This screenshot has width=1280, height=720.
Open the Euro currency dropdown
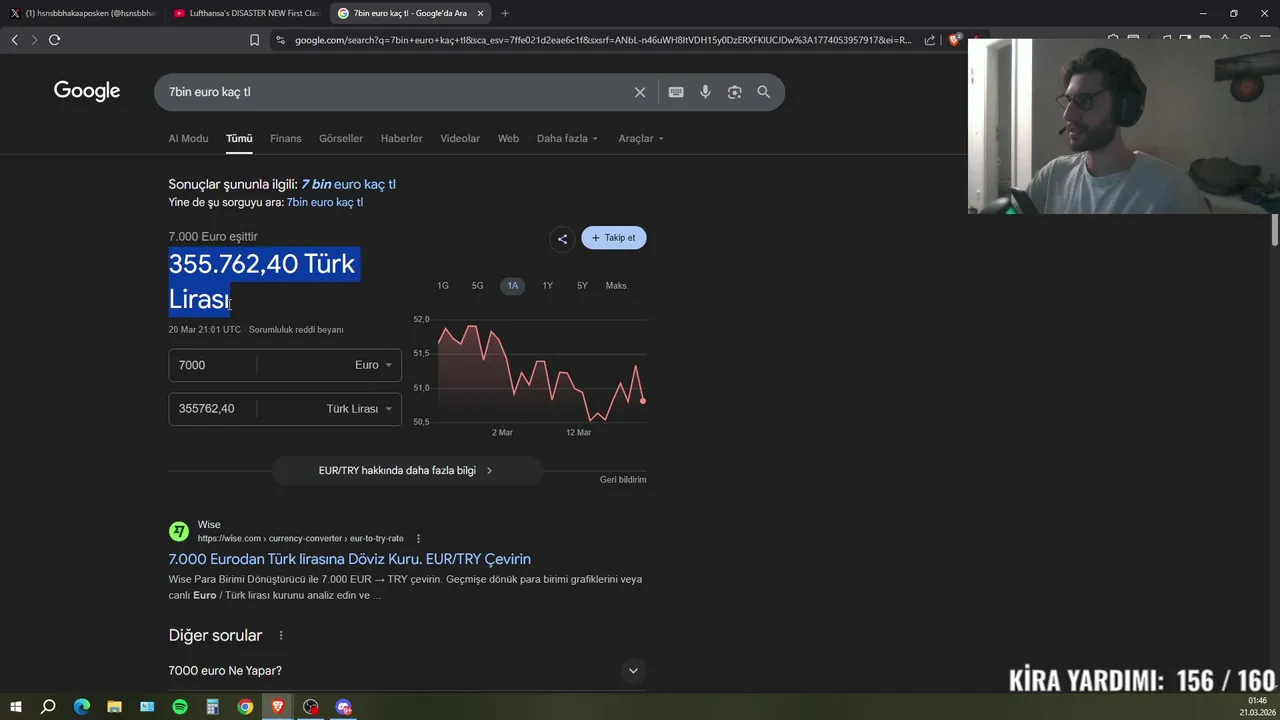pyautogui.click(x=373, y=365)
